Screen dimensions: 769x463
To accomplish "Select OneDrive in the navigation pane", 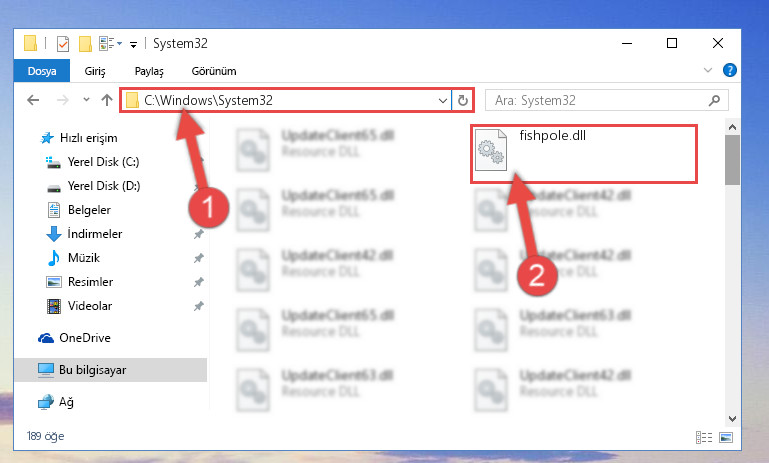I will [x=84, y=338].
